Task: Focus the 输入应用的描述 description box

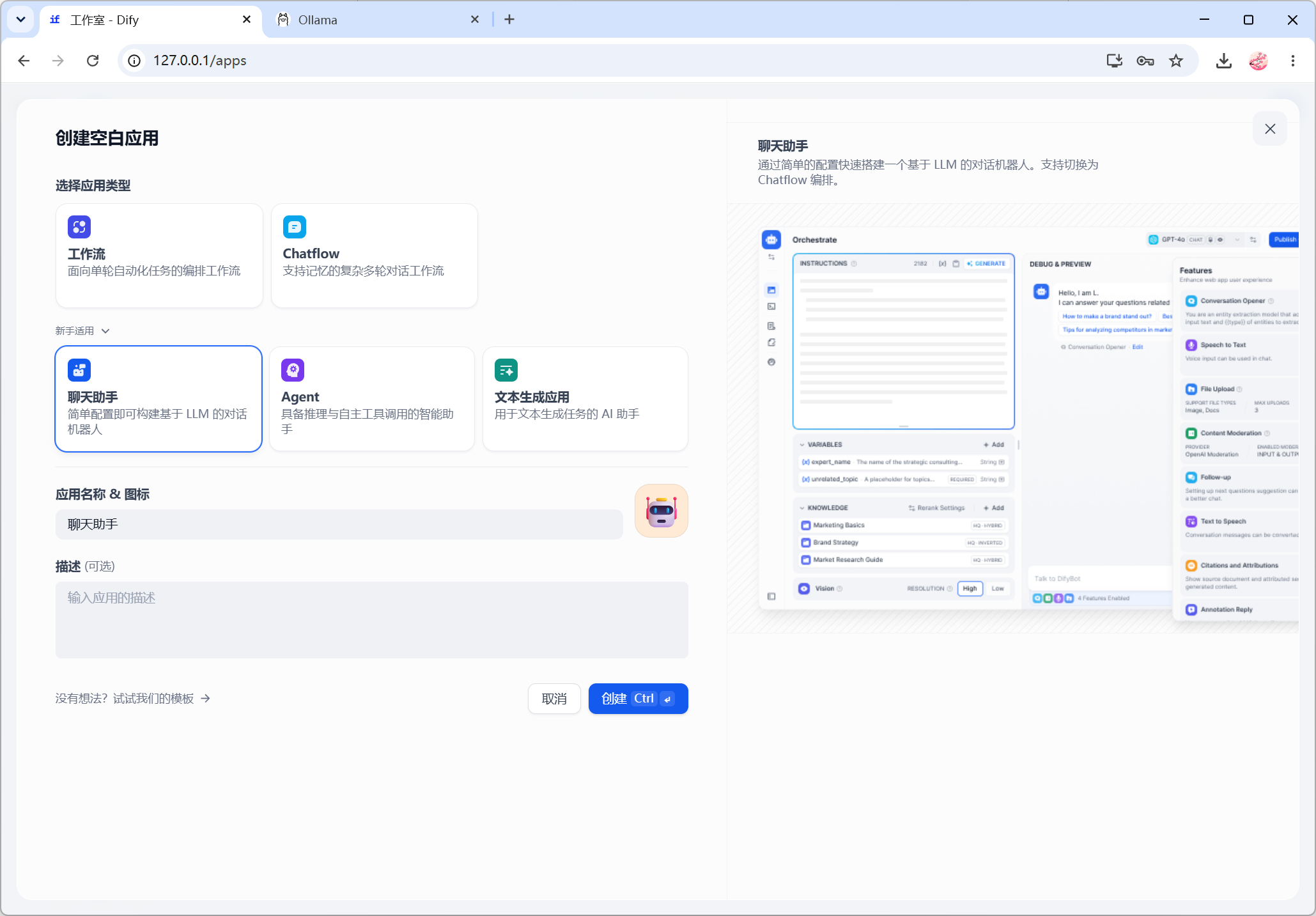Action: click(372, 619)
